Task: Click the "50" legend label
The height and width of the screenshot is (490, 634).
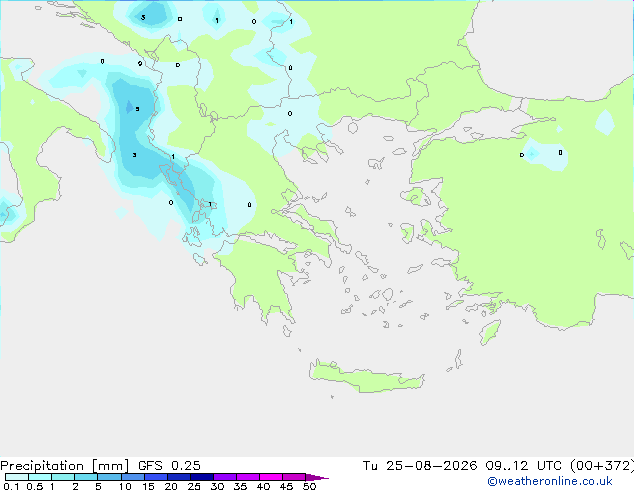Action: point(309,486)
